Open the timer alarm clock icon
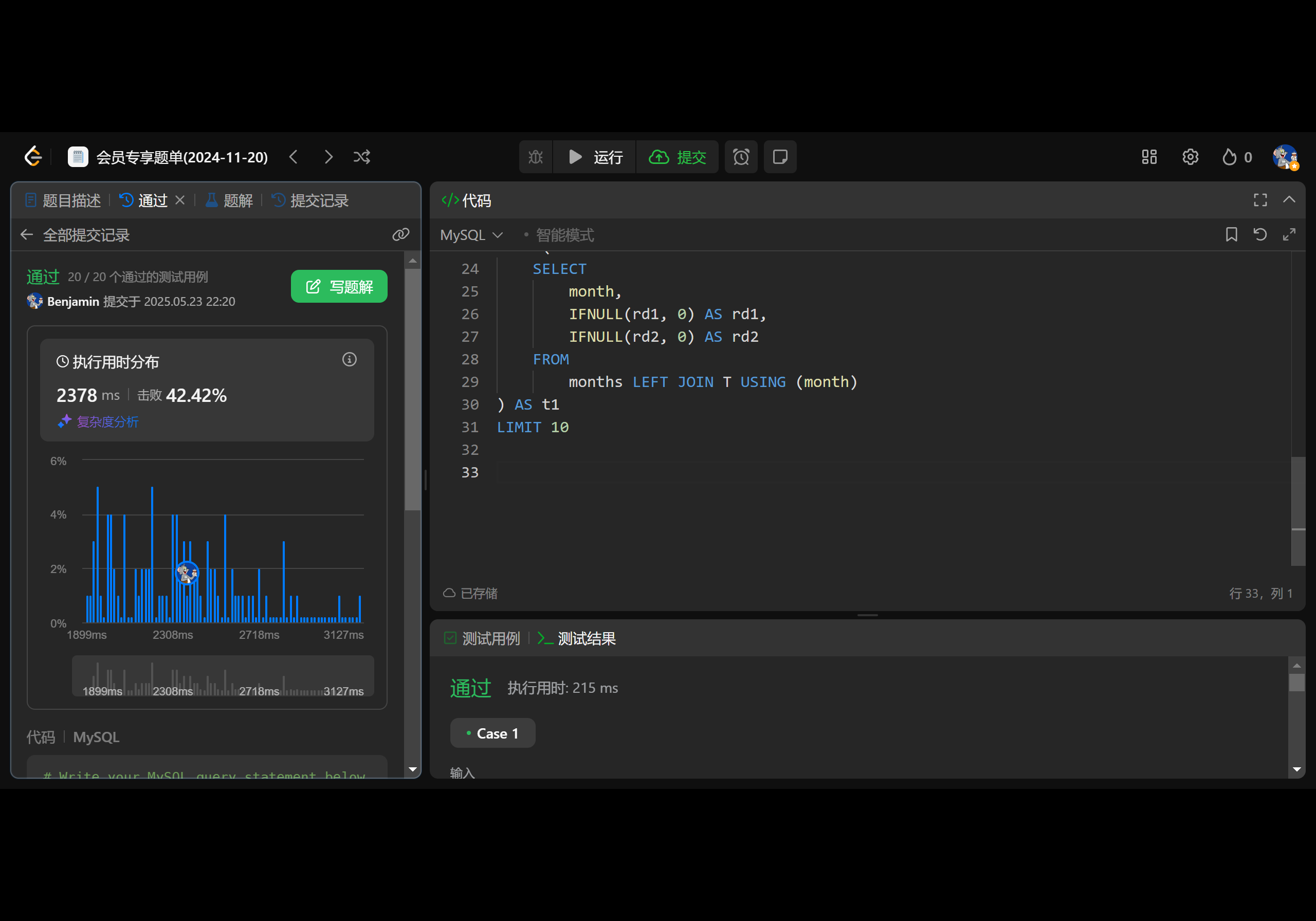The height and width of the screenshot is (921, 1316). (741, 157)
